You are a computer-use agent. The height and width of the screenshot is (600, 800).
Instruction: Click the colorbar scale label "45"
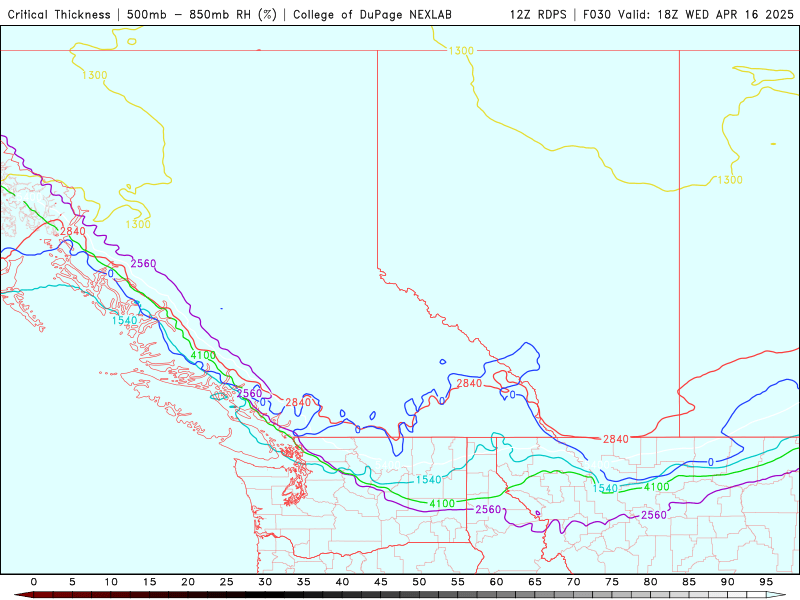point(381,582)
